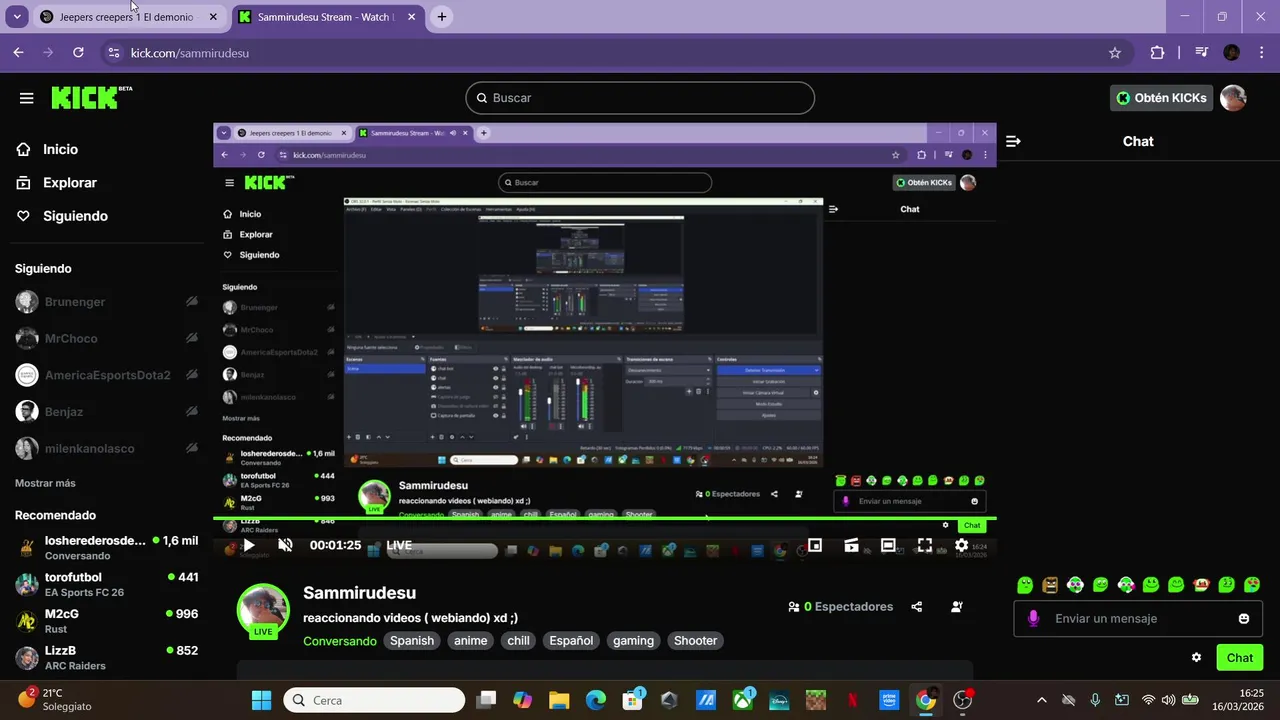Click the green Chat send button
The width and height of the screenshot is (1280, 720).
[1239, 658]
